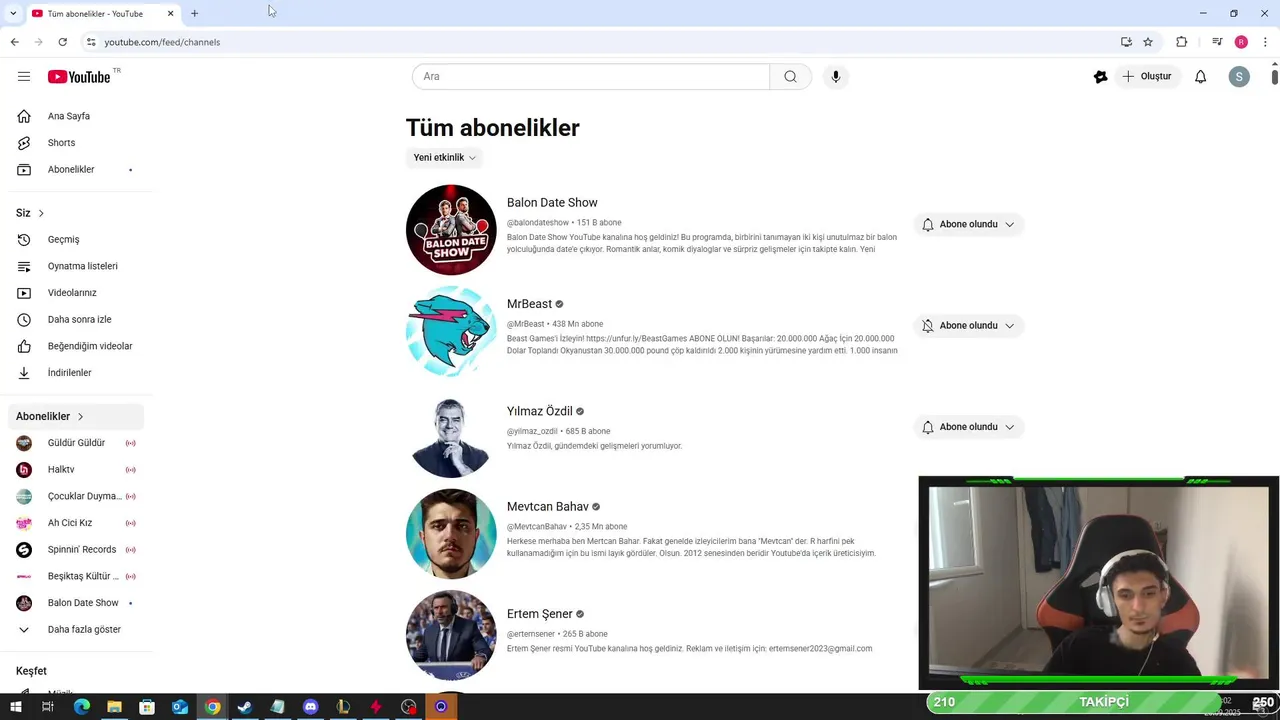This screenshot has width=1280, height=720.
Task: Click the install app icon in address bar
Action: [x=1126, y=42]
